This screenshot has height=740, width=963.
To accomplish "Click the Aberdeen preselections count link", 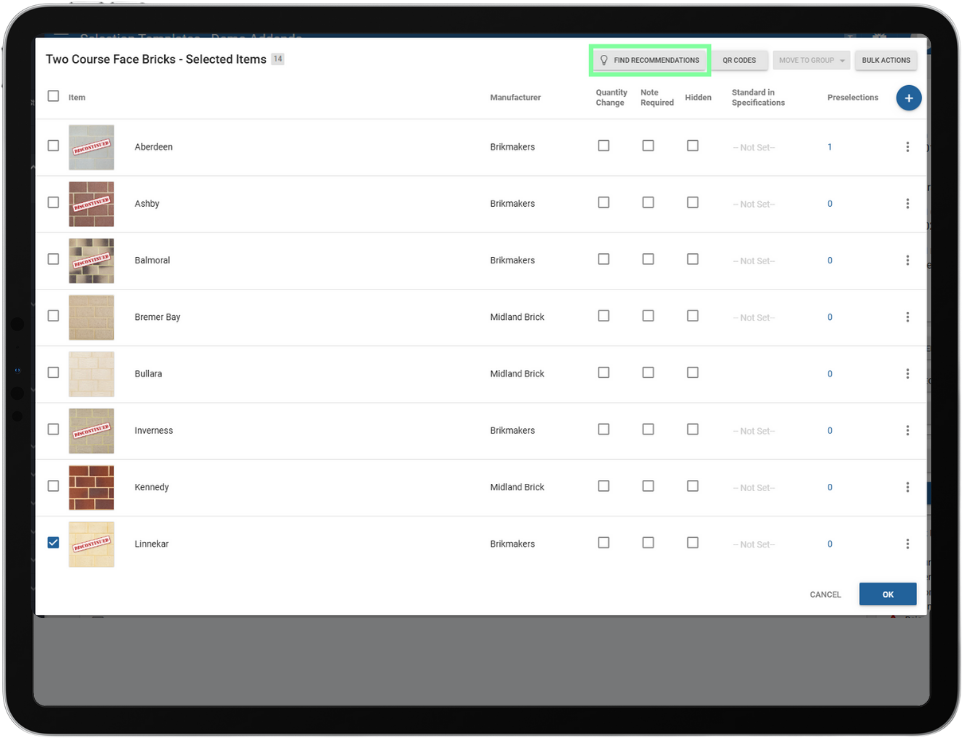I will [x=829, y=147].
